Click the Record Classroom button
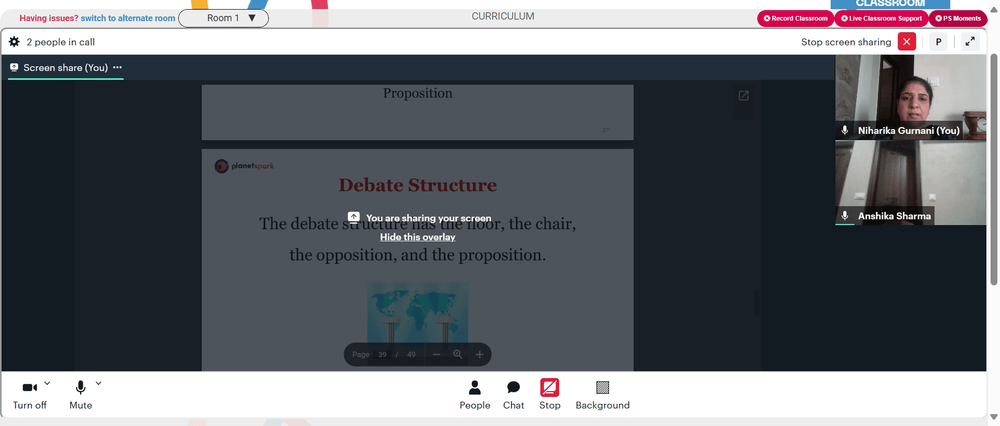Viewport: 1000px width, 426px height. click(795, 18)
